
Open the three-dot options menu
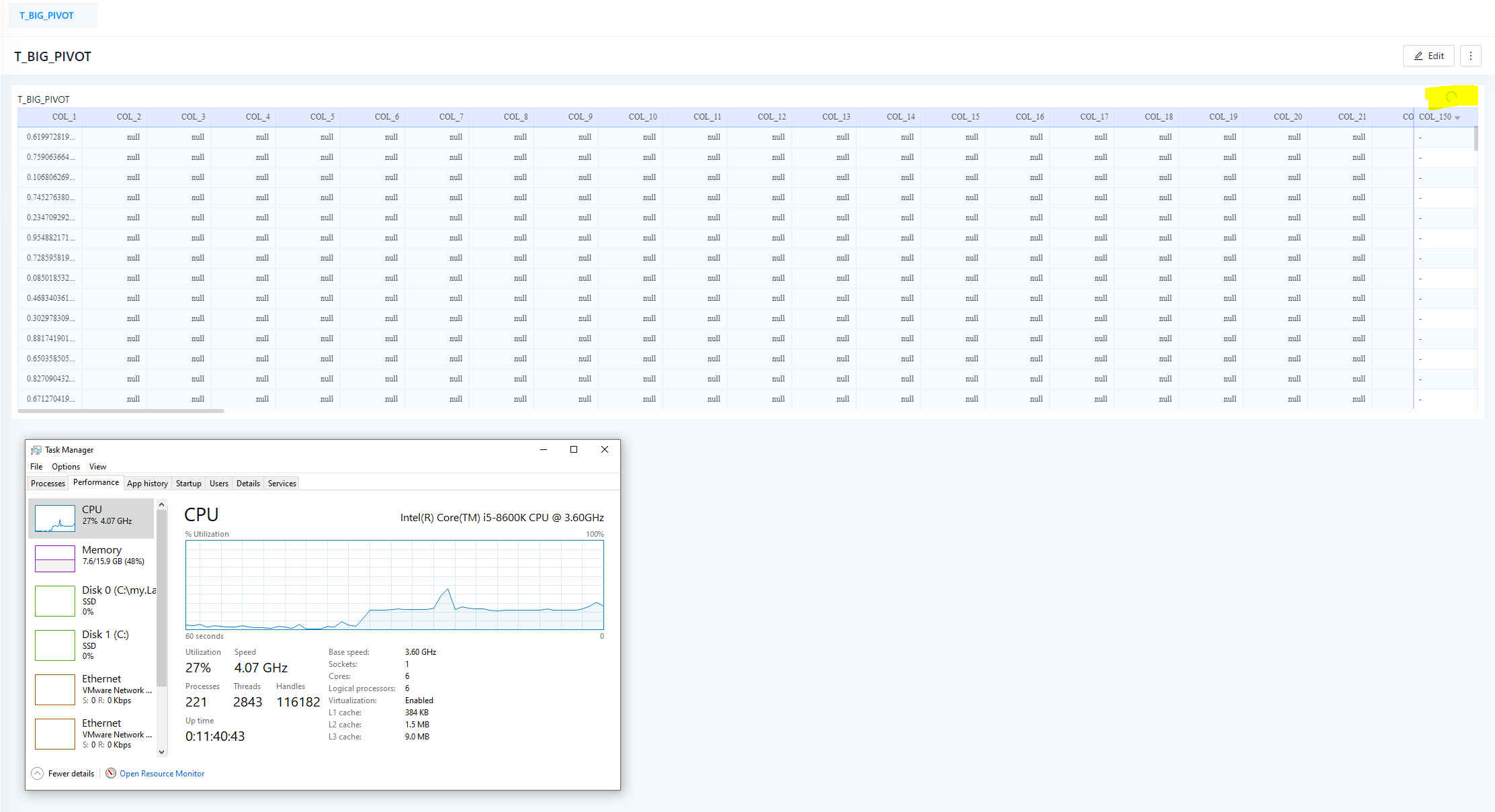pos(1471,56)
